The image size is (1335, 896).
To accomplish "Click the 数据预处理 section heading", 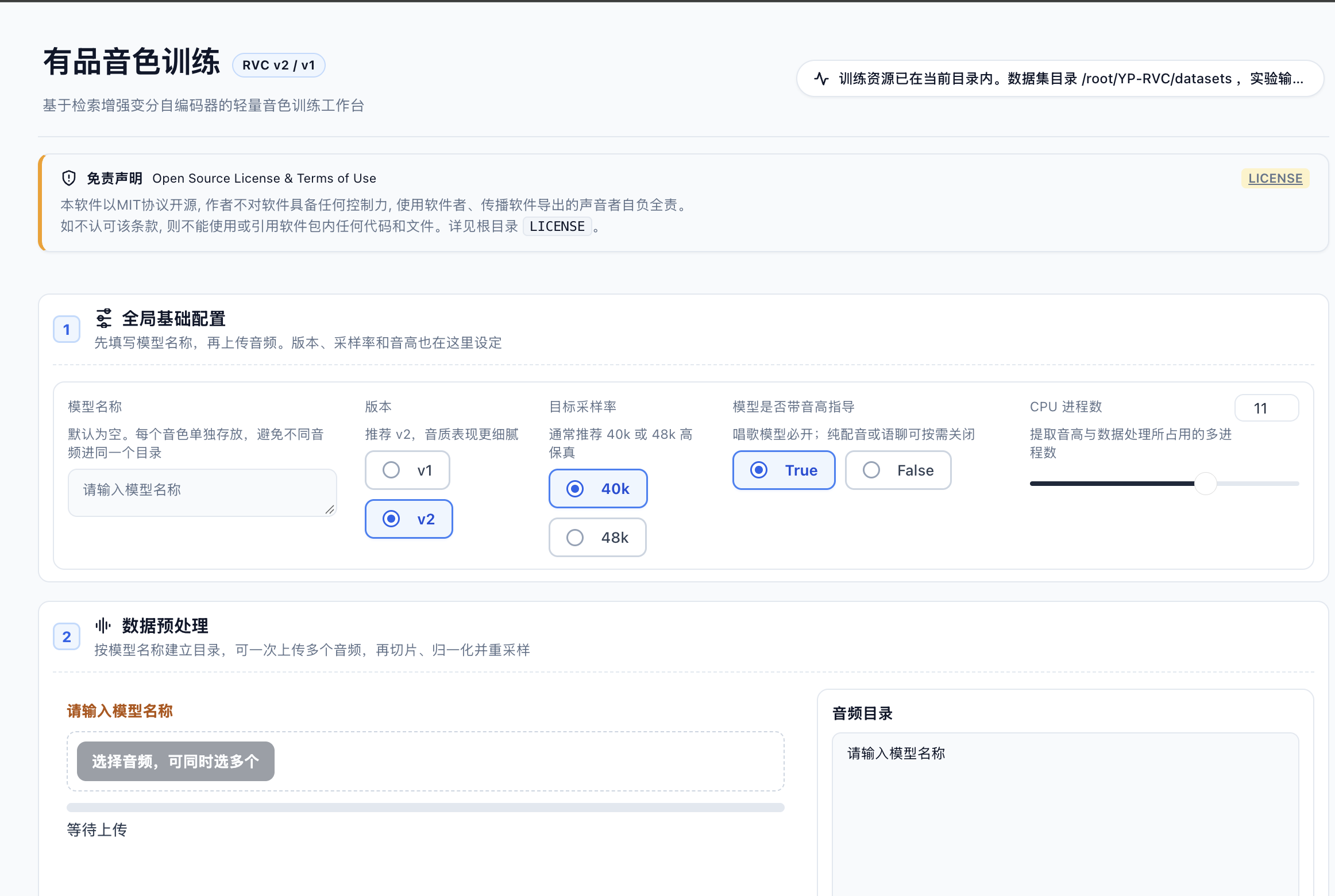I will click(x=165, y=626).
